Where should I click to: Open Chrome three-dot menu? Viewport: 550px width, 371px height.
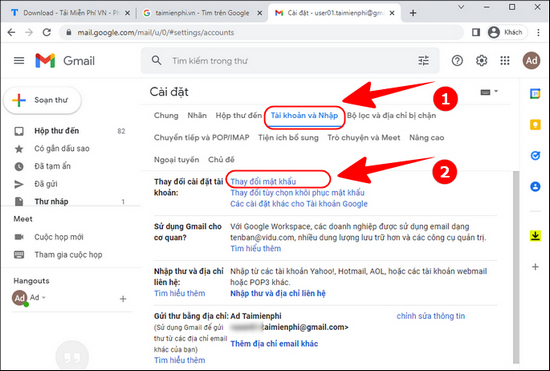click(x=538, y=33)
